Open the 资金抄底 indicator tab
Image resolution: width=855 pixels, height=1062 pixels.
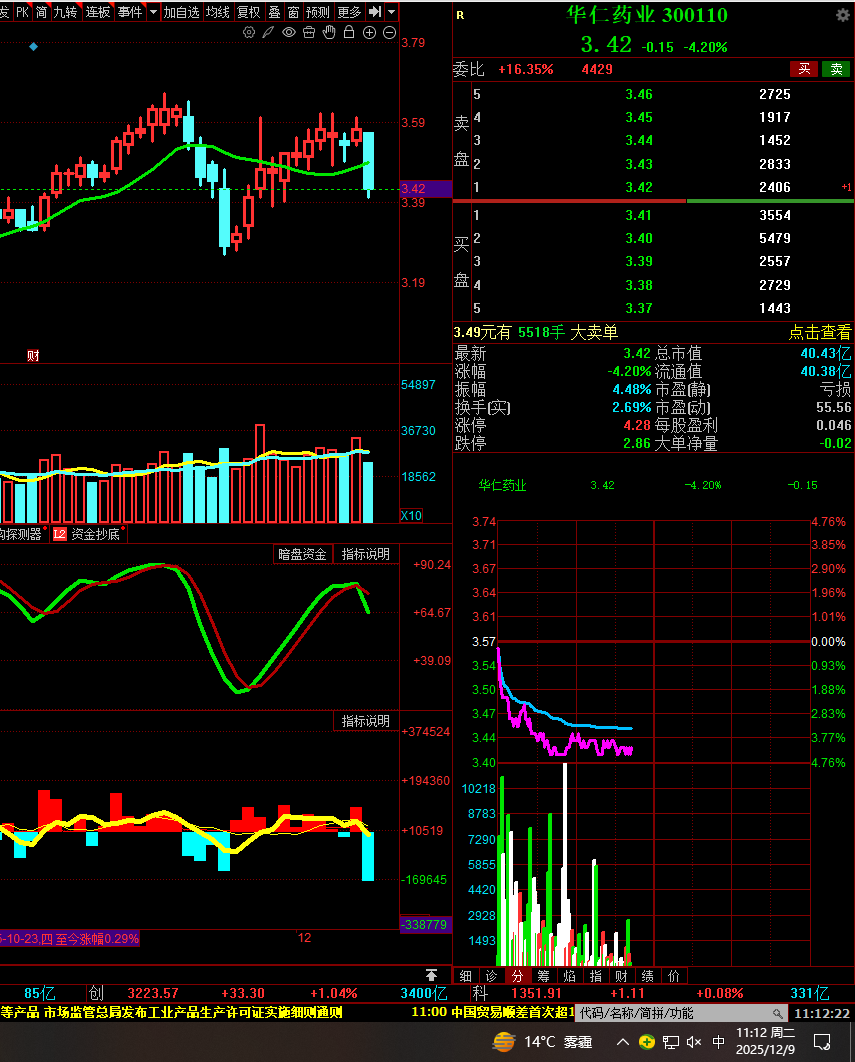click(96, 534)
